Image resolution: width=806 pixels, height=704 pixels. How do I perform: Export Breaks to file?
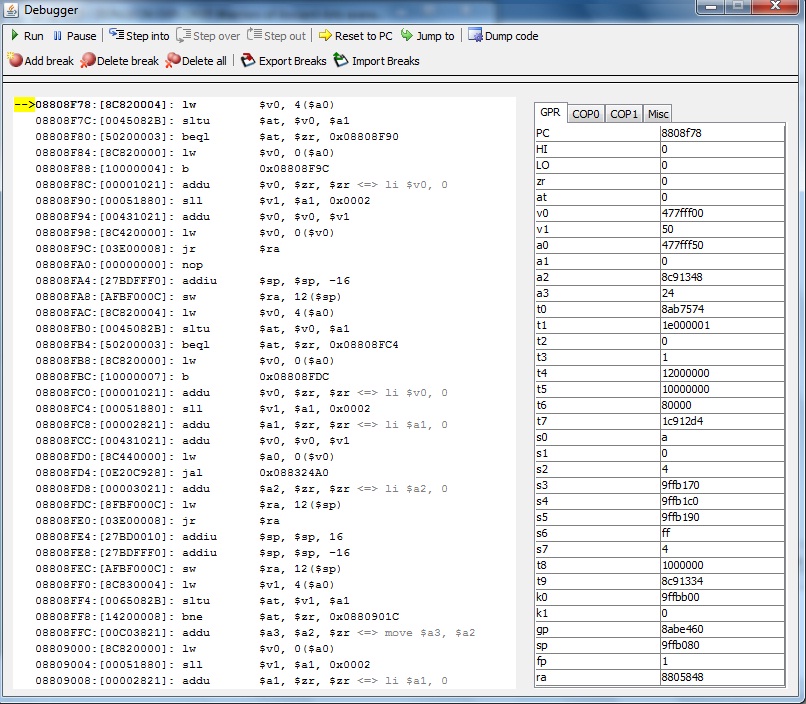point(284,61)
